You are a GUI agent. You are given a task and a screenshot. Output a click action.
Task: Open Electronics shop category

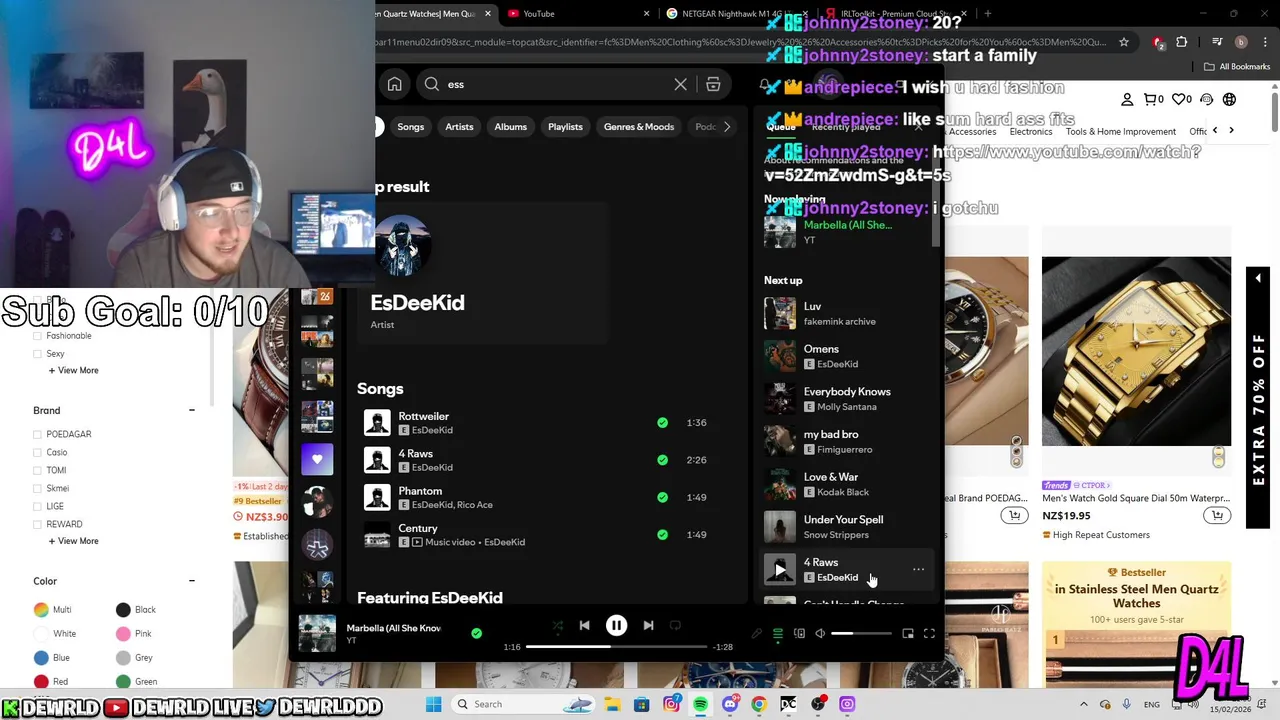[x=1031, y=131]
